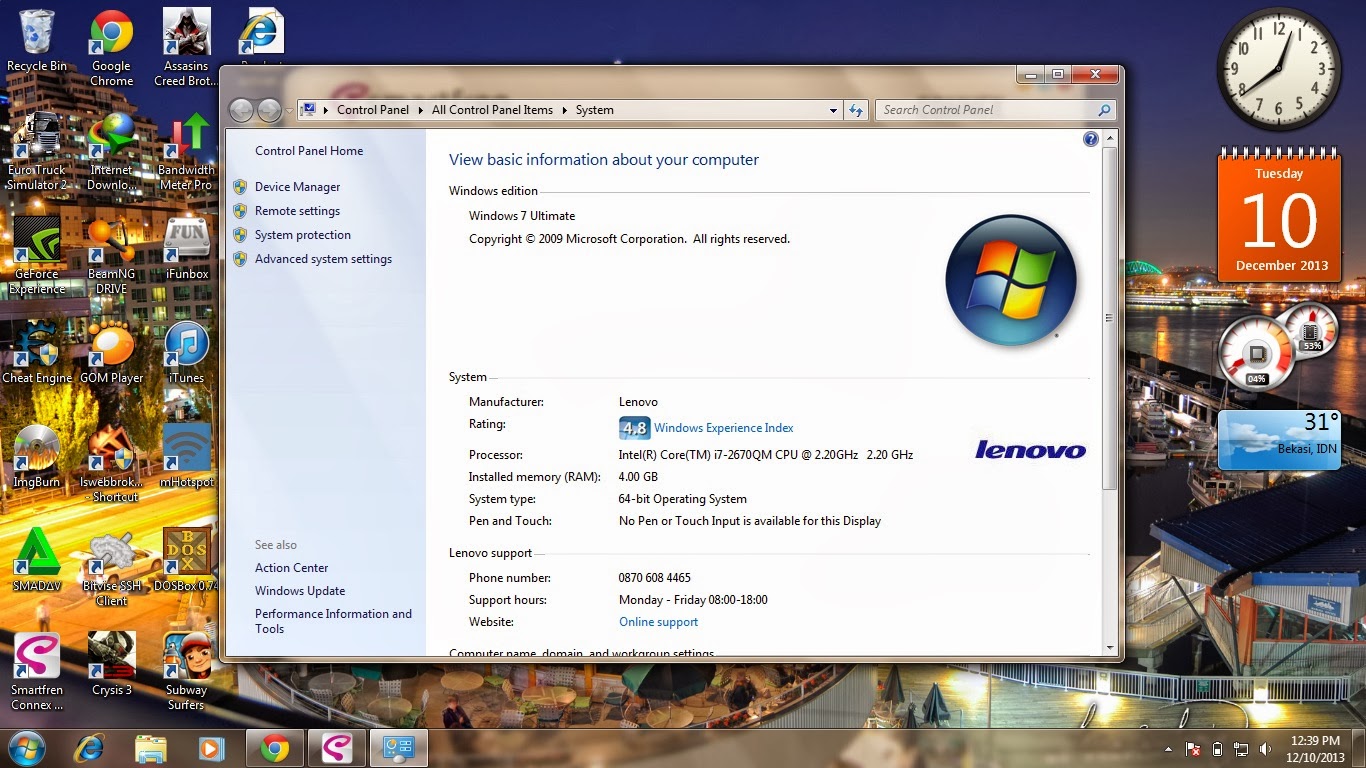Select All Control Panel Items breadcrumb
Image resolution: width=1366 pixels, height=768 pixels.
click(492, 110)
